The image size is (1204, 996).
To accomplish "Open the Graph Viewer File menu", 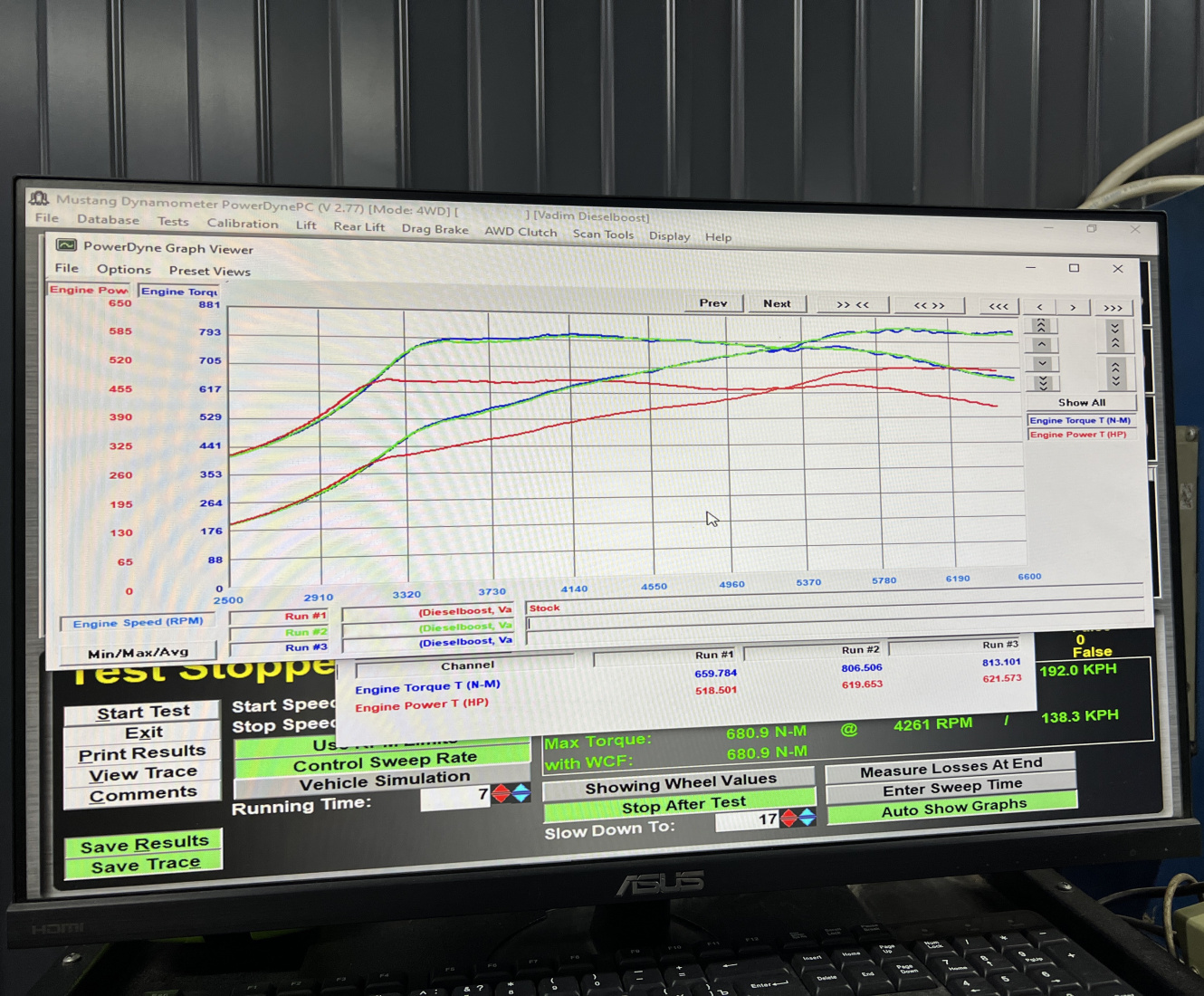I will point(66,268).
